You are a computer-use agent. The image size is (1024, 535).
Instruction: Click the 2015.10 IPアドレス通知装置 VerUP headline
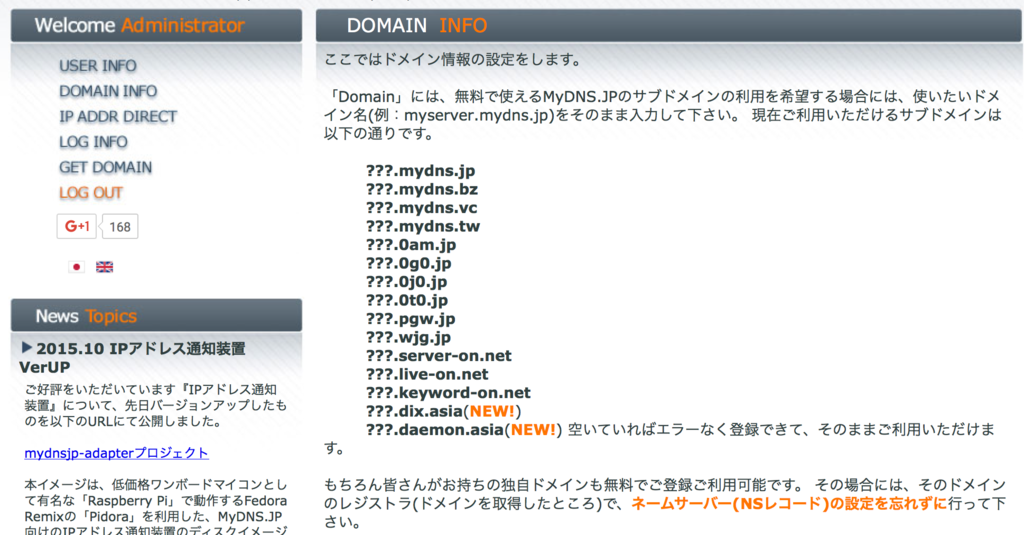point(133,357)
